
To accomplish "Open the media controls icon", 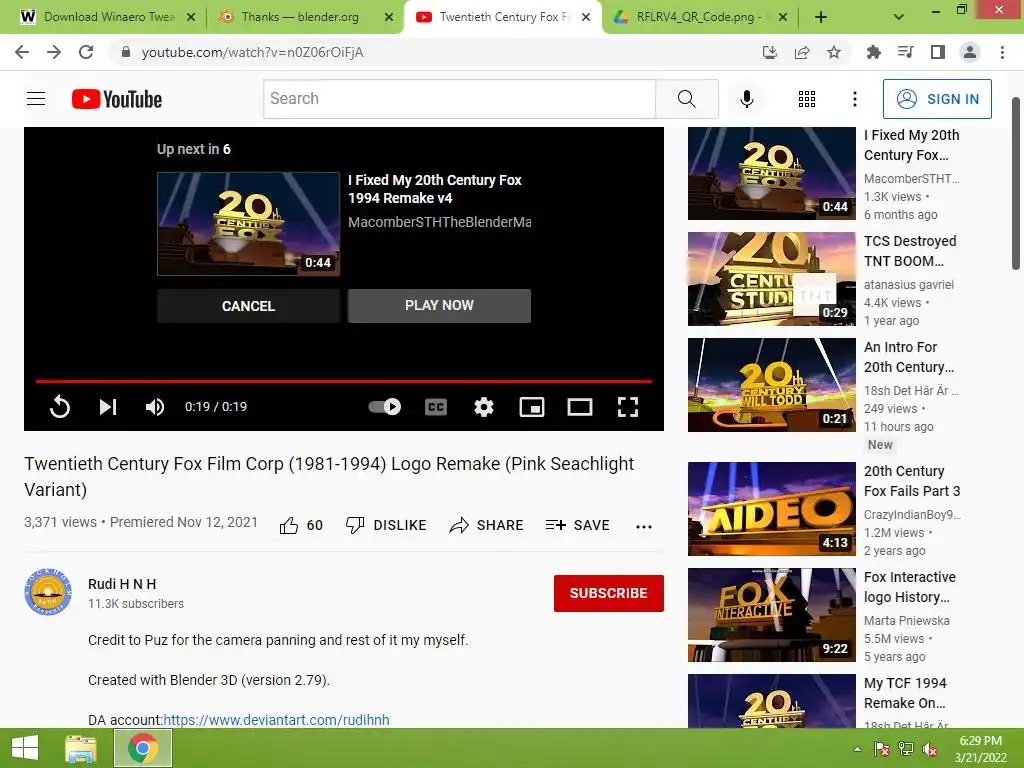I will [x=905, y=52].
